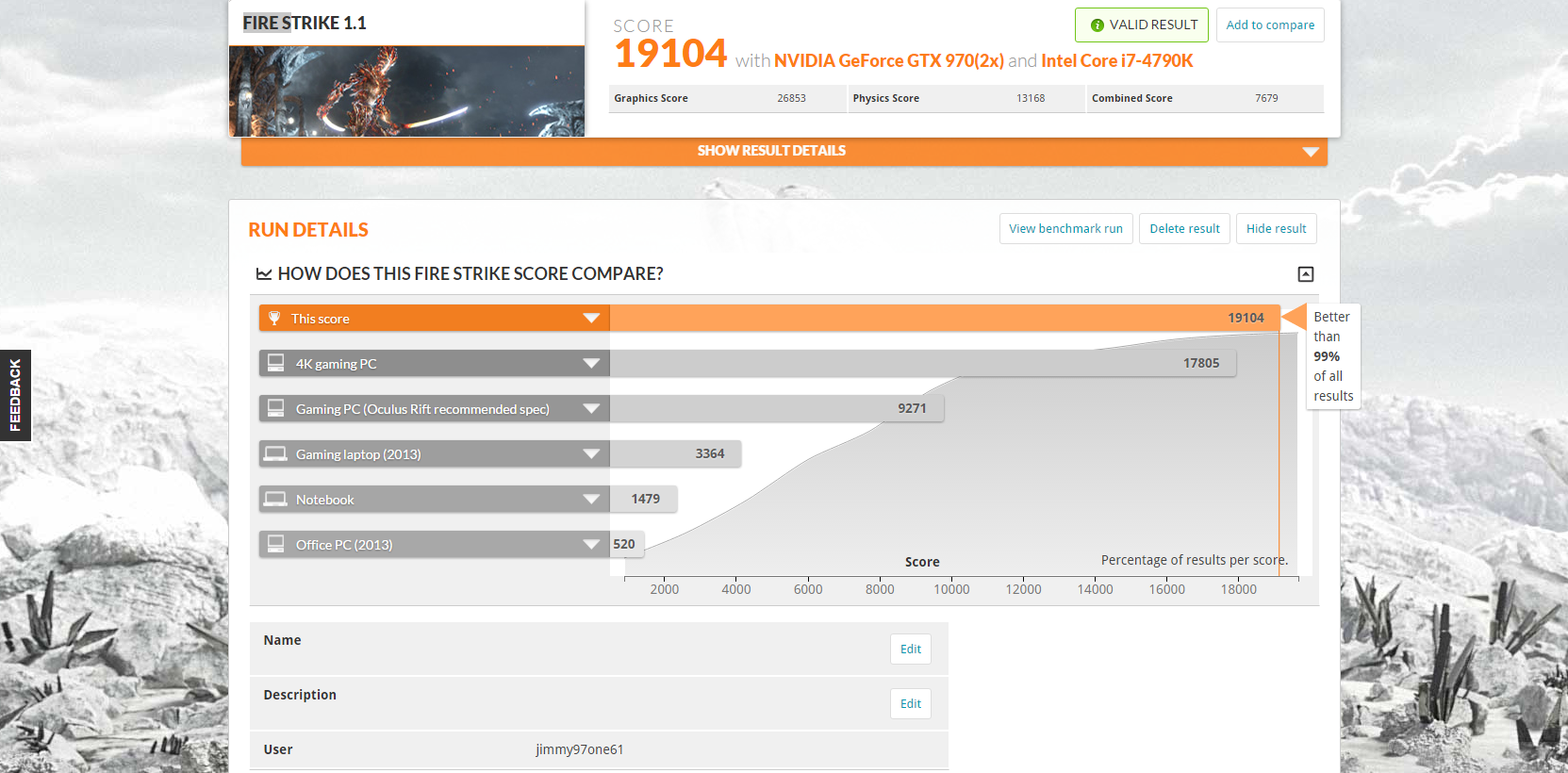Edit the Name field
Viewport: 1568px width, 773px height.
[x=911, y=650]
